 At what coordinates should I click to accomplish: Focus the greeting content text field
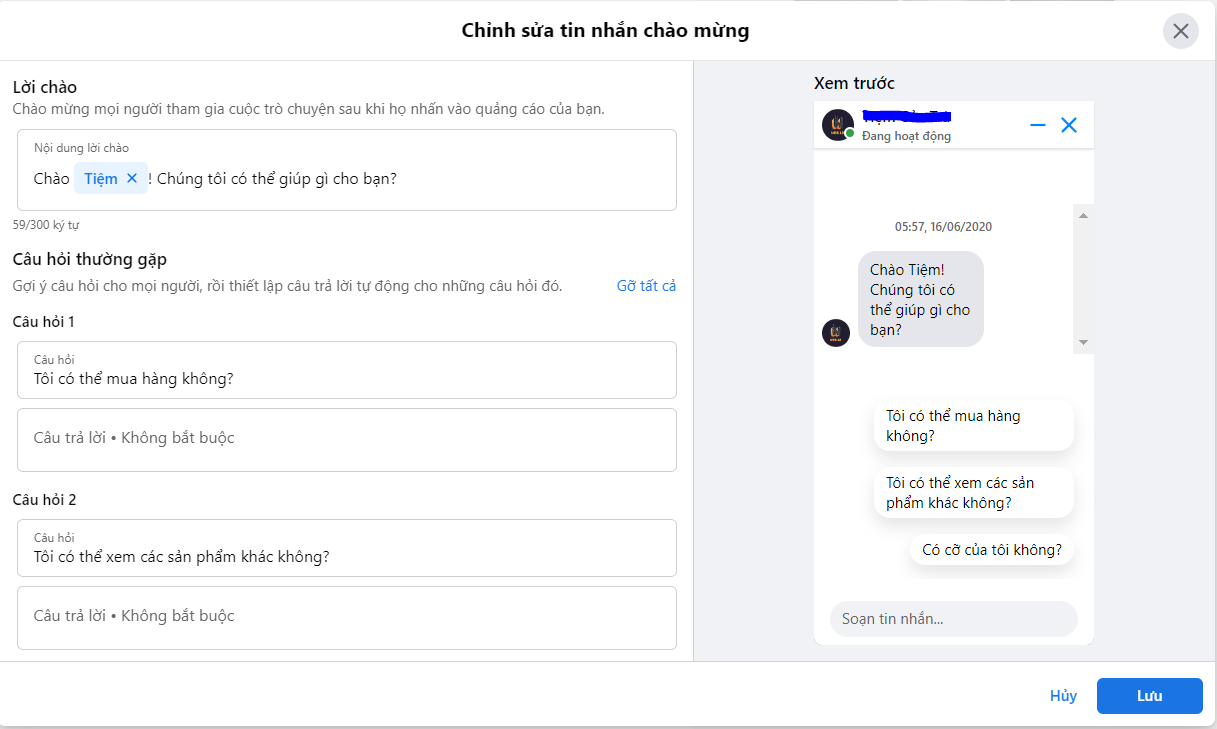click(347, 170)
